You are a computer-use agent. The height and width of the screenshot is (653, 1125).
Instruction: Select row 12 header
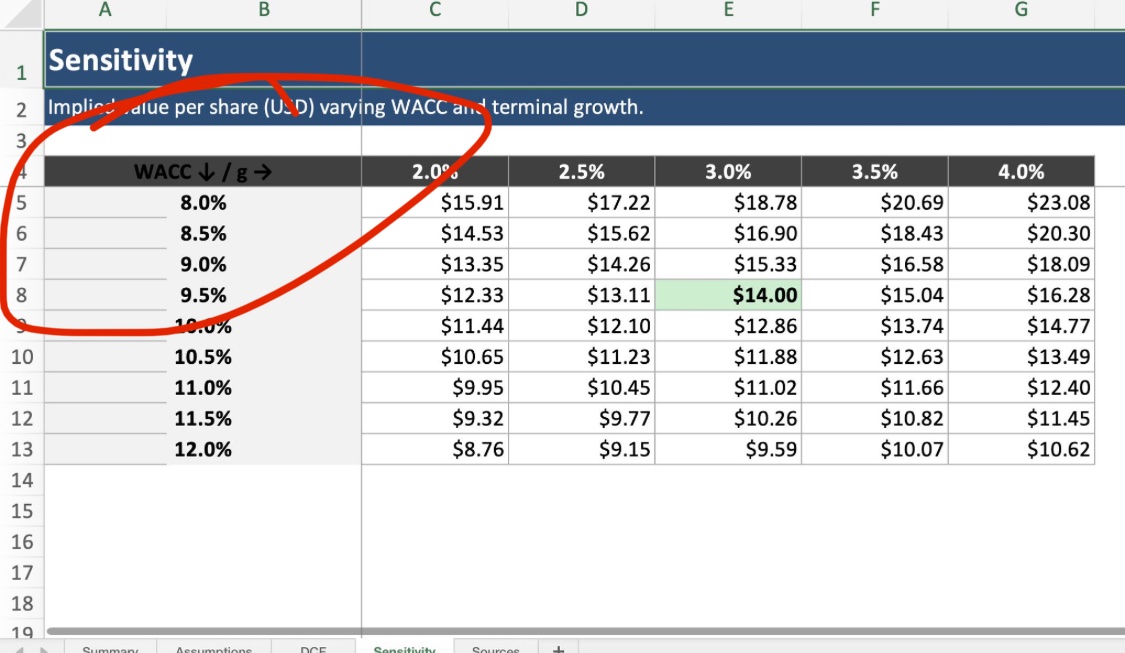[22, 418]
